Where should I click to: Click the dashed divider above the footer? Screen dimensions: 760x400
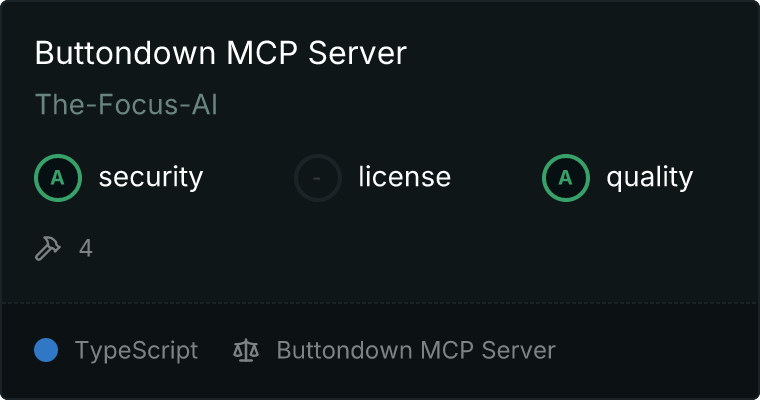[x=380, y=303]
